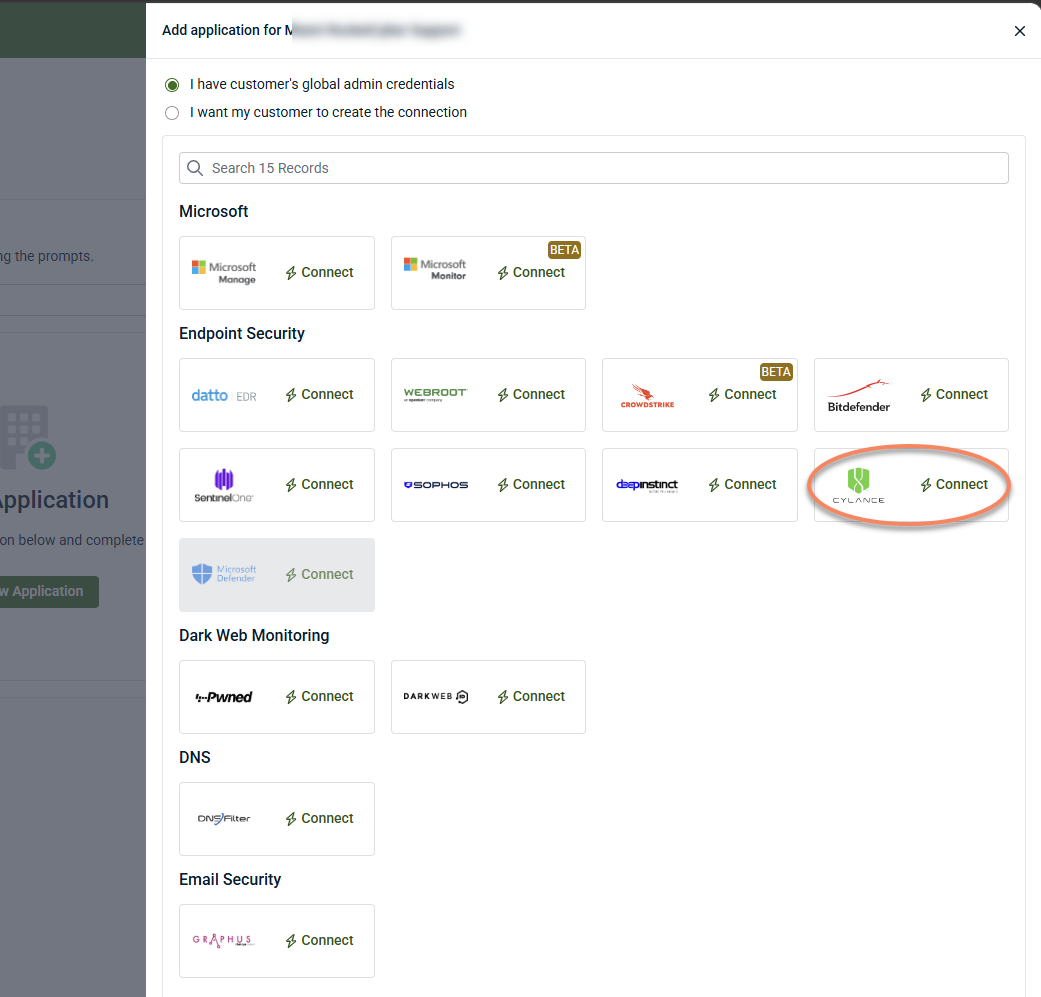Connect Datto EDR
This screenshot has height=997, width=1041.
[319, 394]
